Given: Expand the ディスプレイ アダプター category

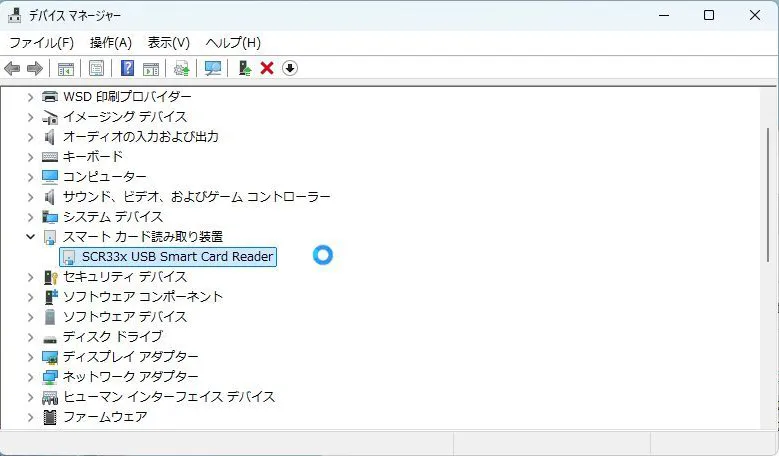Looking at the screenshot, I should [30, 357].
